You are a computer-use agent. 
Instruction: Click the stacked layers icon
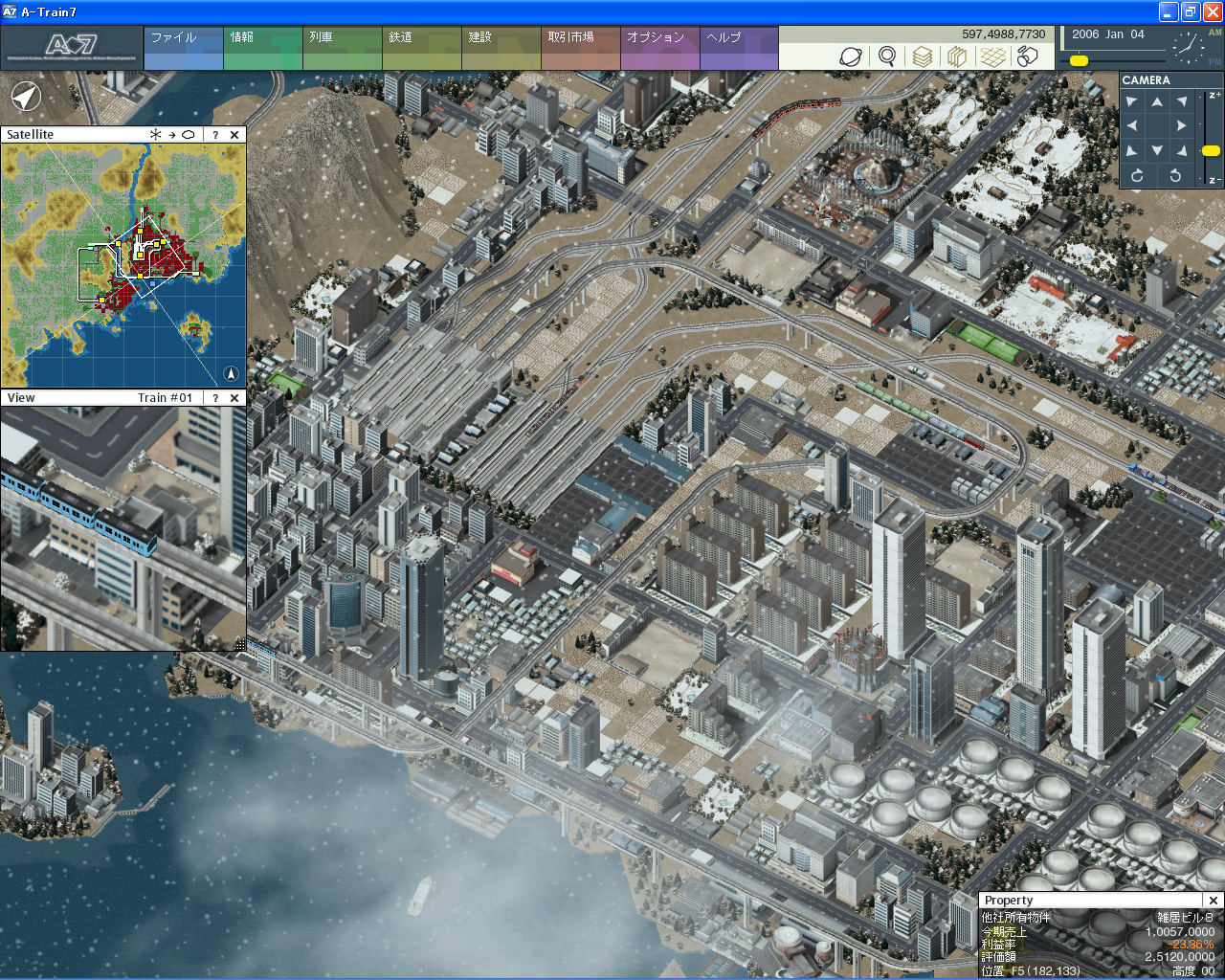pos(922,56)
